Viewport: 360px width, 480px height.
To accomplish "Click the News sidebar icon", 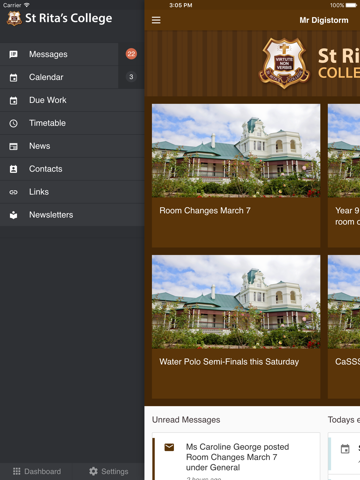I will coord(13,146).
